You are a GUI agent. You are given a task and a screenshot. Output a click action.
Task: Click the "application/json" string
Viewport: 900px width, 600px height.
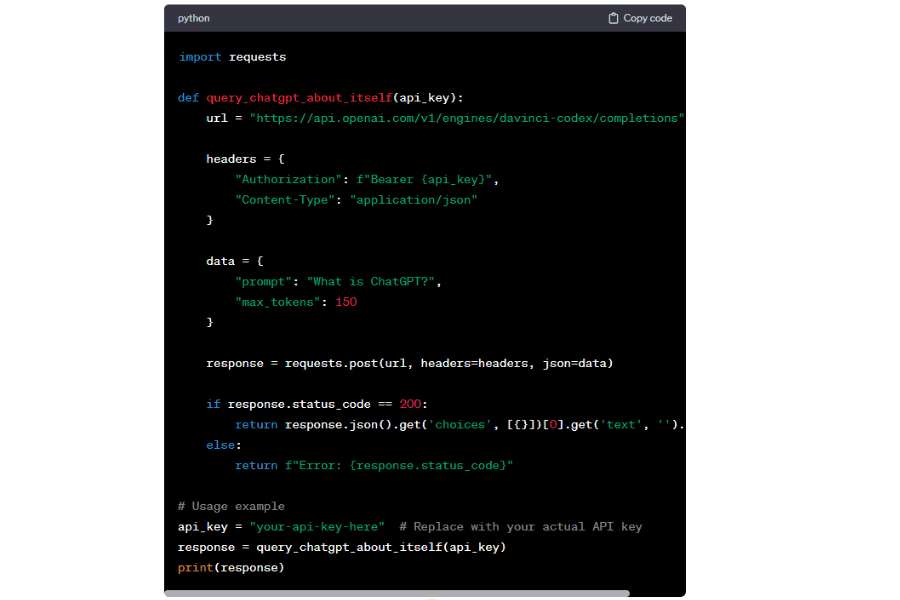click(414, 200)
